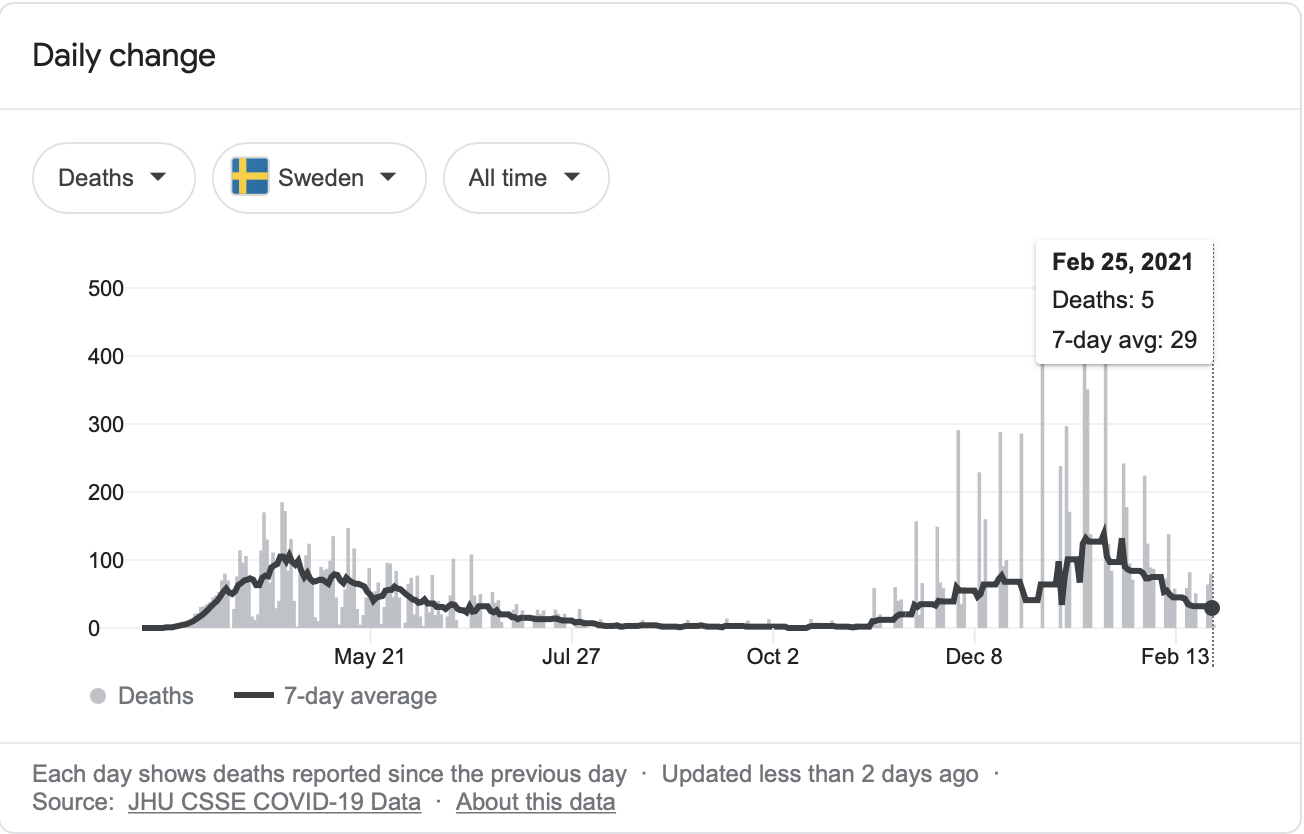This screenshot has height=834, width=1304.
Task: Click the Feb 25, 2021 tooltip title
Action: (x=1122, y=262)
